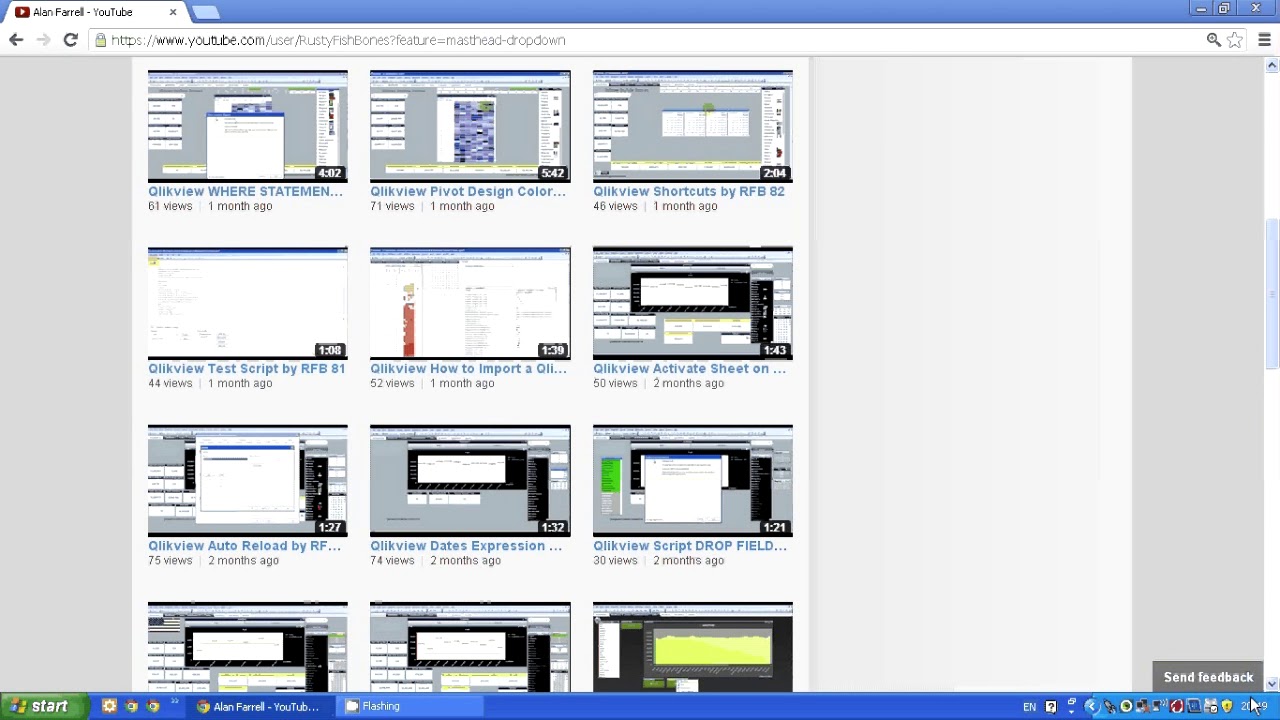Click title link Qlikview Auto Reload by RF...
Viewport: 1280px width, 720px height.
click(244, 545)
